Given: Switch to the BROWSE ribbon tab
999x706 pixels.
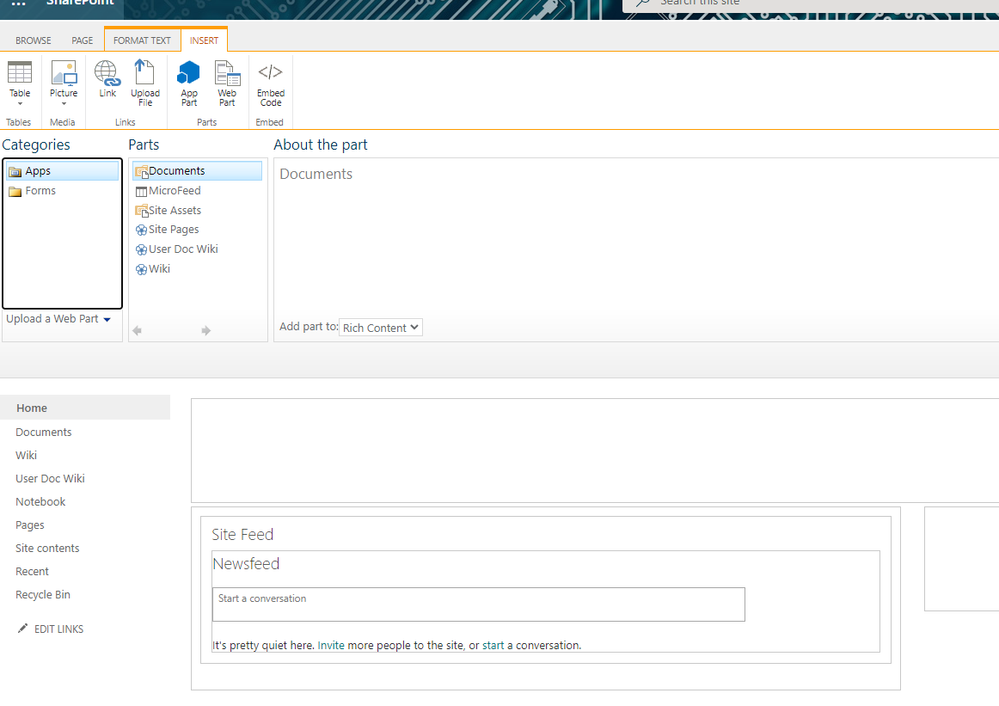Looking at the screenshot, I should pos(33,40).
